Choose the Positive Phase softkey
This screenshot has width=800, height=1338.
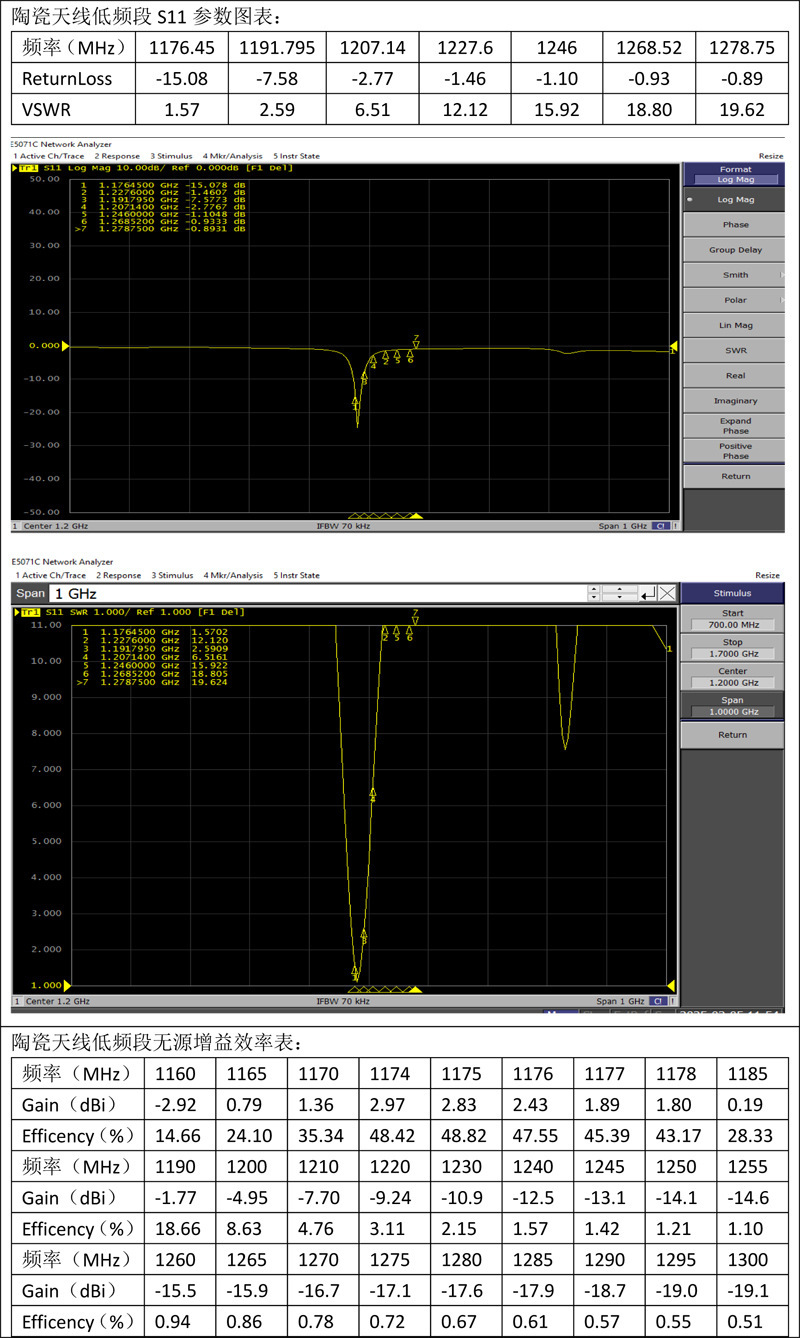pyautogui.click(x=736, y=451)
